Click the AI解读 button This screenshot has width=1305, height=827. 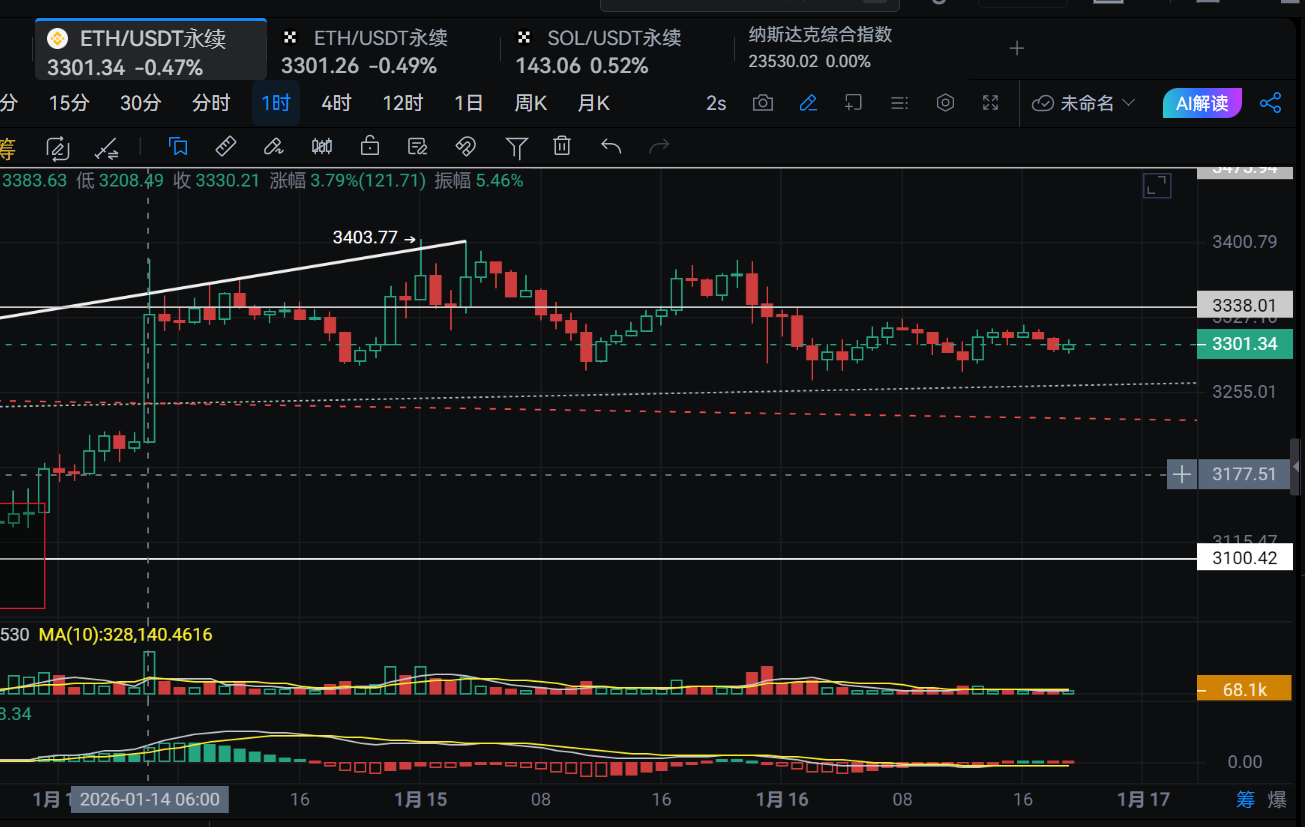1202,103
